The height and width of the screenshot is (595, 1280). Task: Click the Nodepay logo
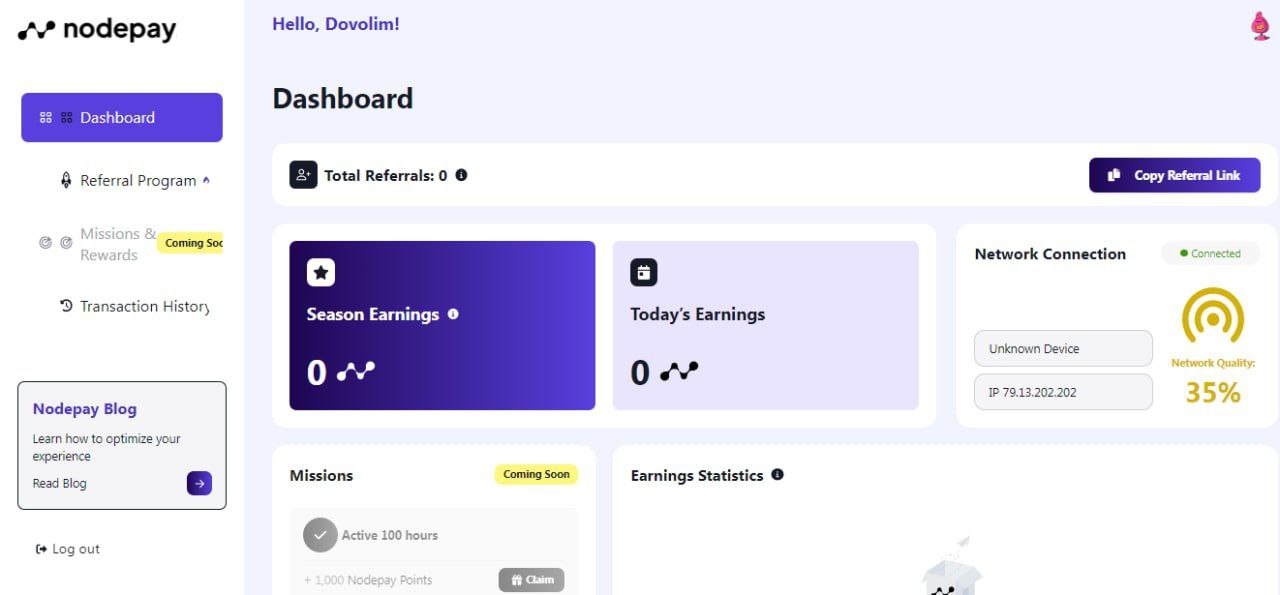[97, 30]
